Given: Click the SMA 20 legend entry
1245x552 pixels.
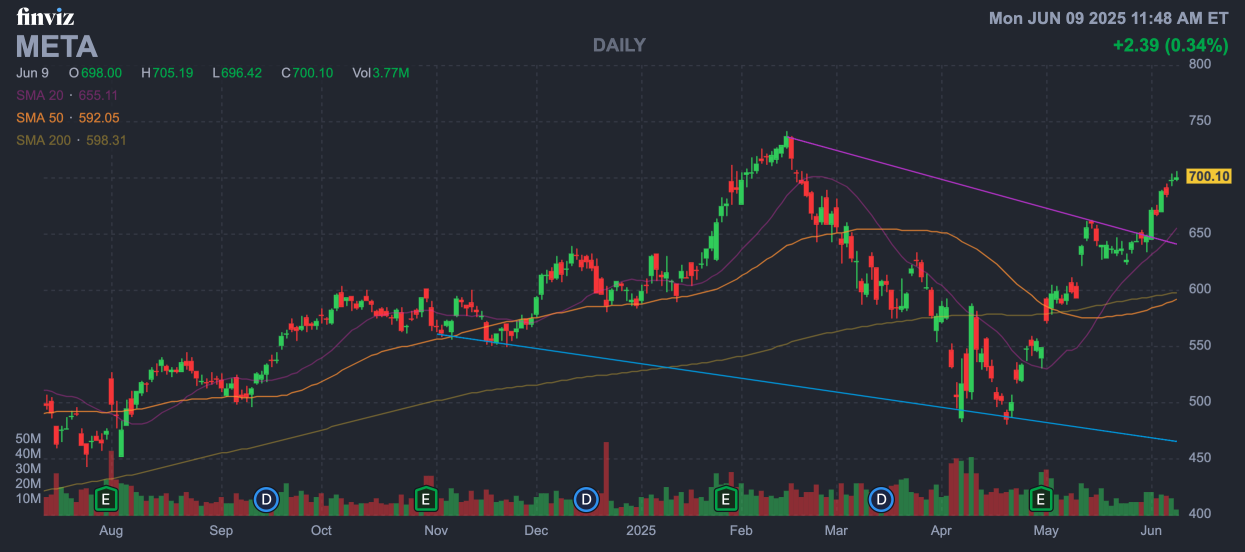Looking at the screenshot, I should (x=67, y=95).
